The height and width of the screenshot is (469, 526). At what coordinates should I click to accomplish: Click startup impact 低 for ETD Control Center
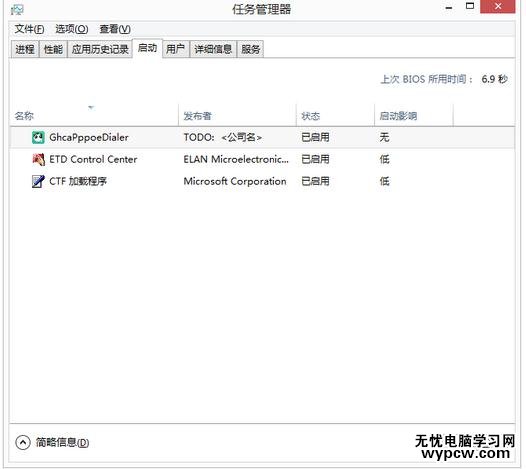384,159
